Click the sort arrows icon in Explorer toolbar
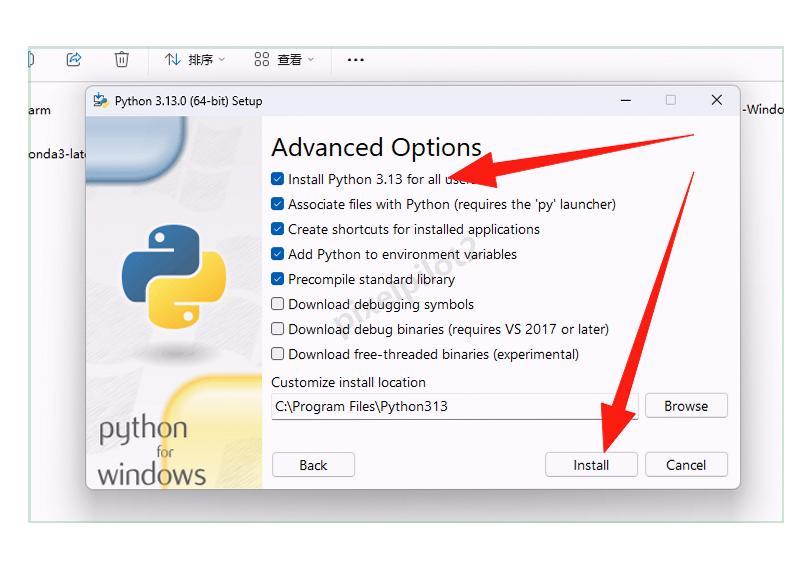 coord(172,60)
